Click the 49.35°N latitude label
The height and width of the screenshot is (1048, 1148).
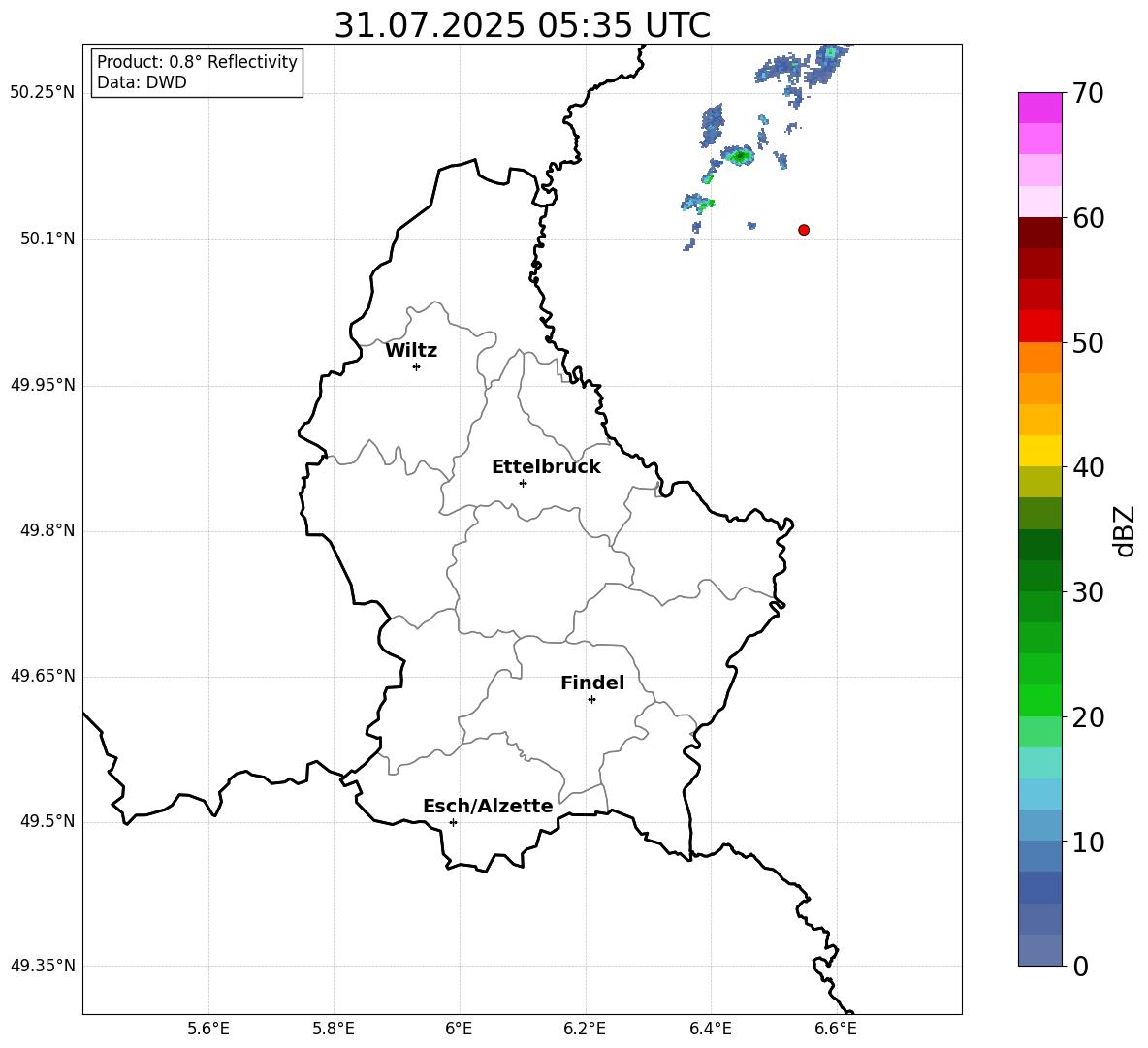[x=43, y=966]
